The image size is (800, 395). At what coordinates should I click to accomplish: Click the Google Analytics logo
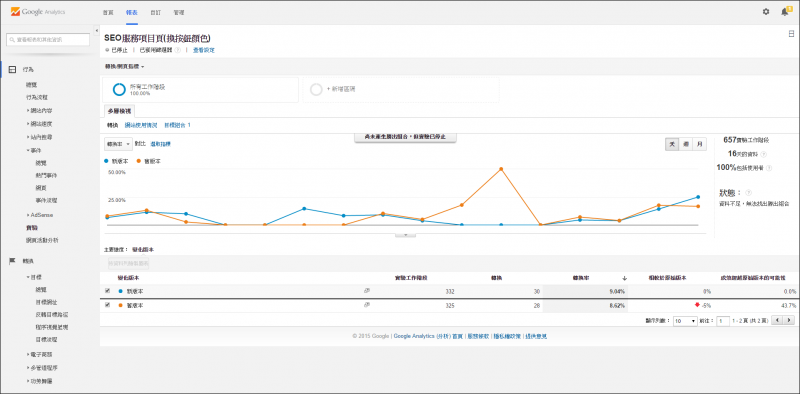pos(38,12)
